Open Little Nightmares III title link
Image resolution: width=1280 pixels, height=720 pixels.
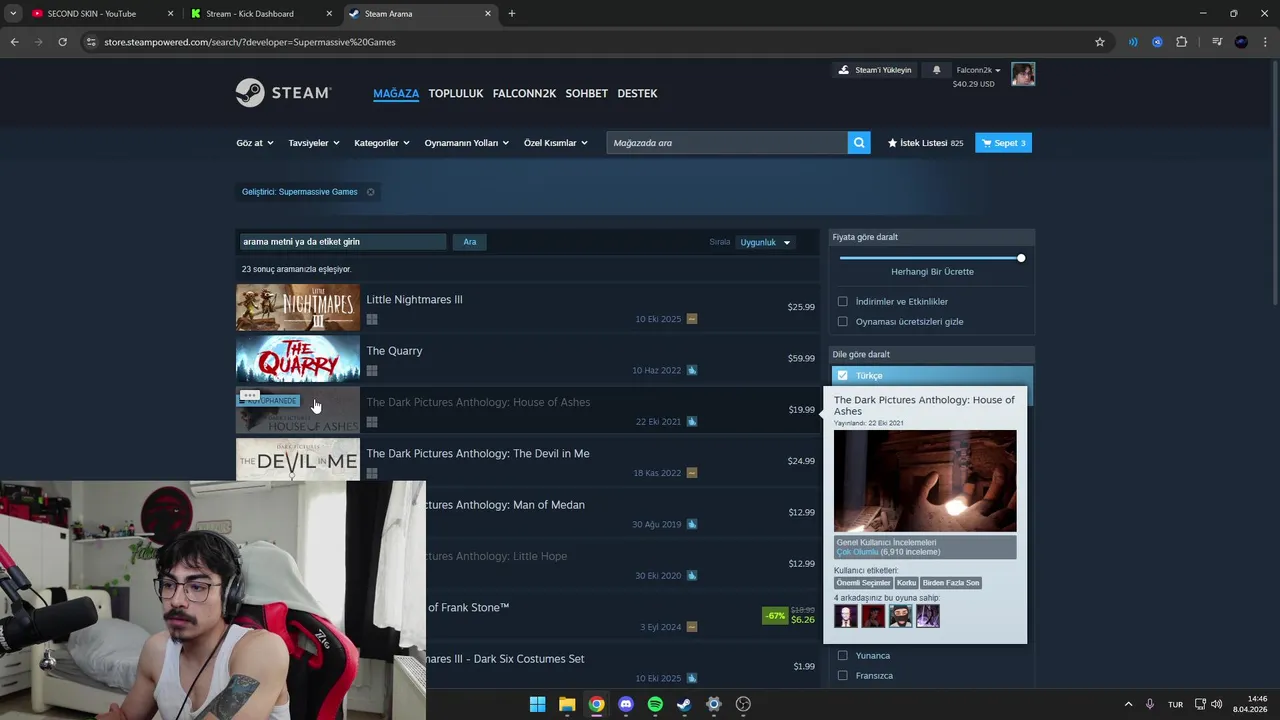(414, 299)
